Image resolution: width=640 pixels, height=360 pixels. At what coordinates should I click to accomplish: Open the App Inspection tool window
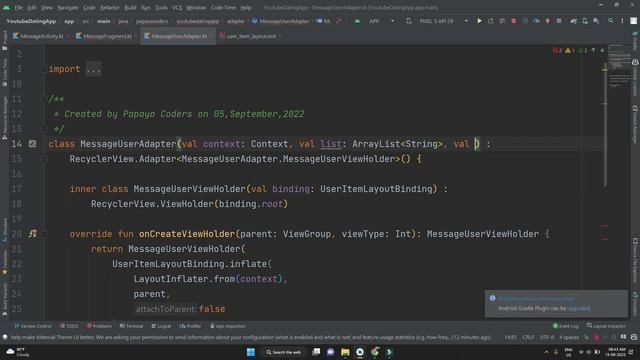coord(227,326)
